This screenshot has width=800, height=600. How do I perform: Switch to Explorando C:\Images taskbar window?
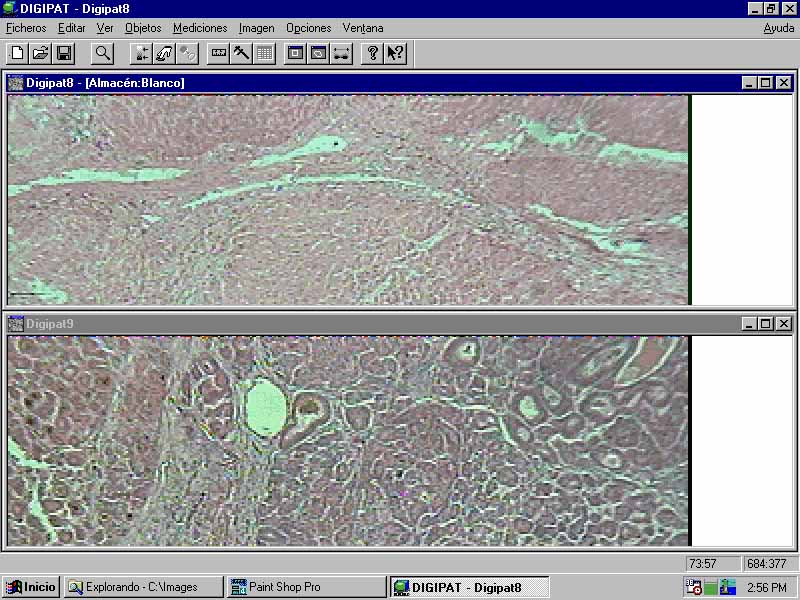pos(144,587)
